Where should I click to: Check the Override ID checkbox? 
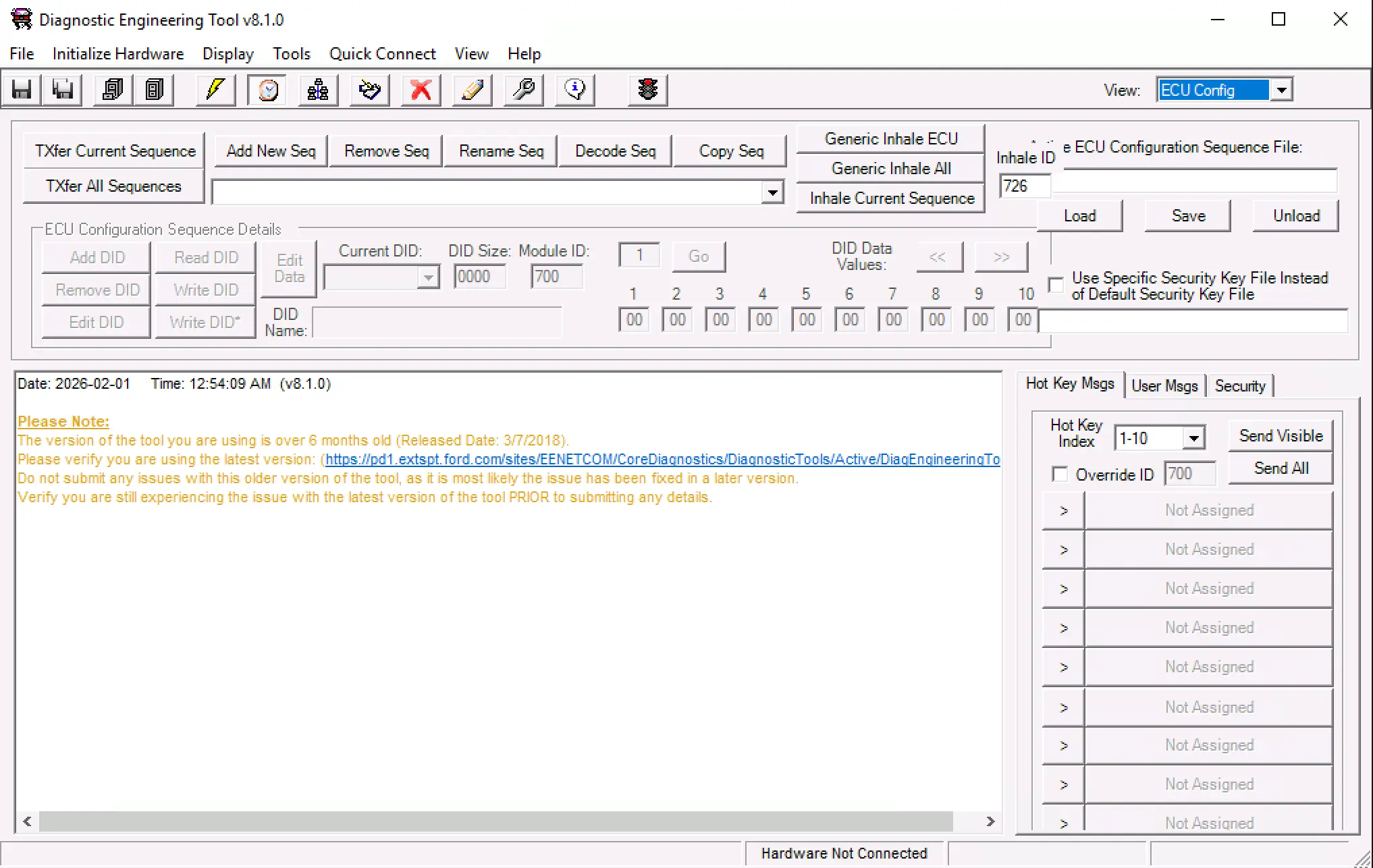1060,474
